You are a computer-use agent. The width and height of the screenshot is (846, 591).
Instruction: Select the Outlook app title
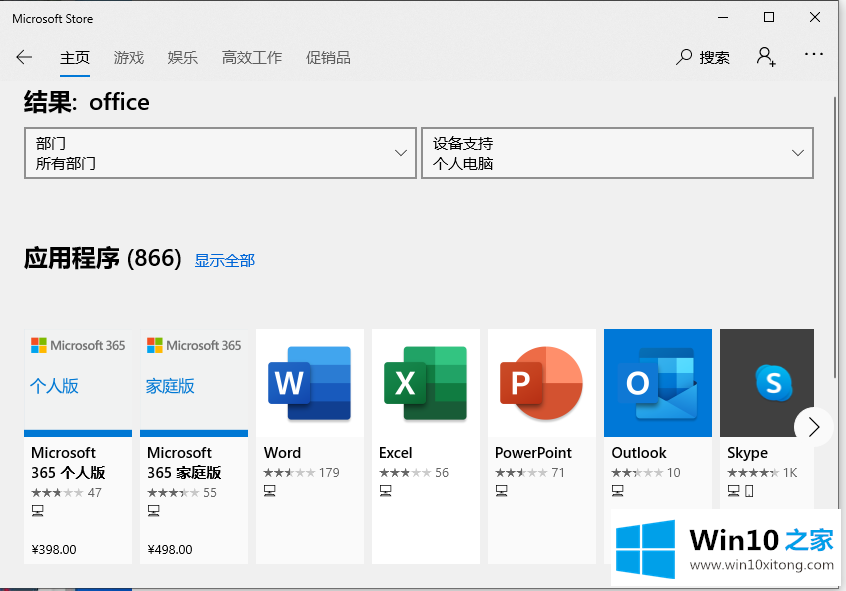click(639, 453)
